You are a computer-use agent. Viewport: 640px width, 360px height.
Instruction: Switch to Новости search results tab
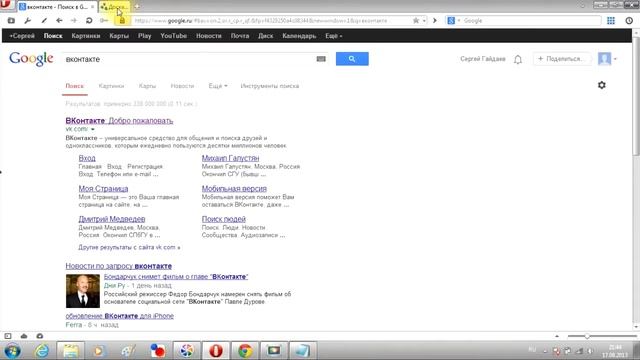[182, 86]
